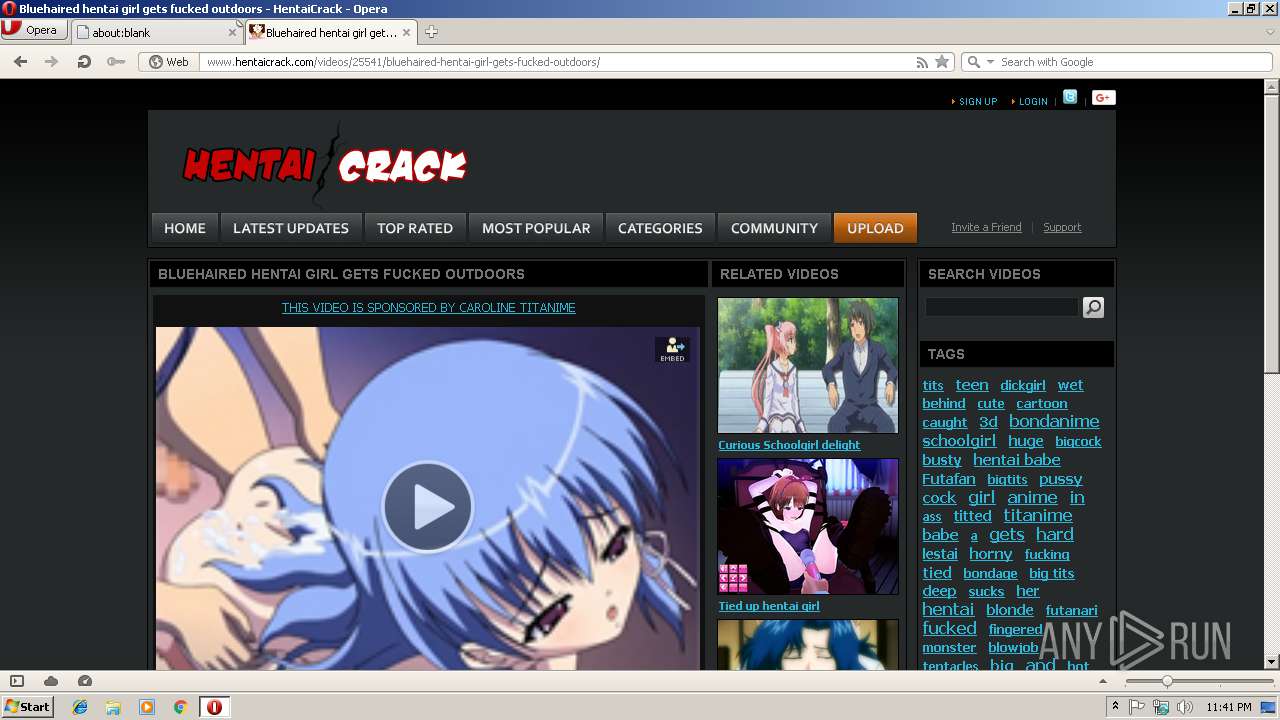
Task: Open the CATEGORIES navigation item
Action: [660, 228]
